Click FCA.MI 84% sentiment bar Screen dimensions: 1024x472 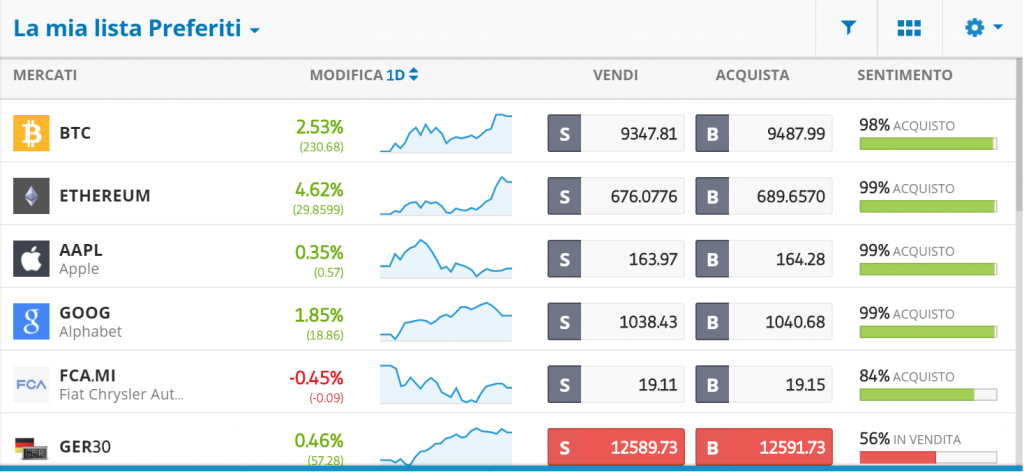[928, 394]
